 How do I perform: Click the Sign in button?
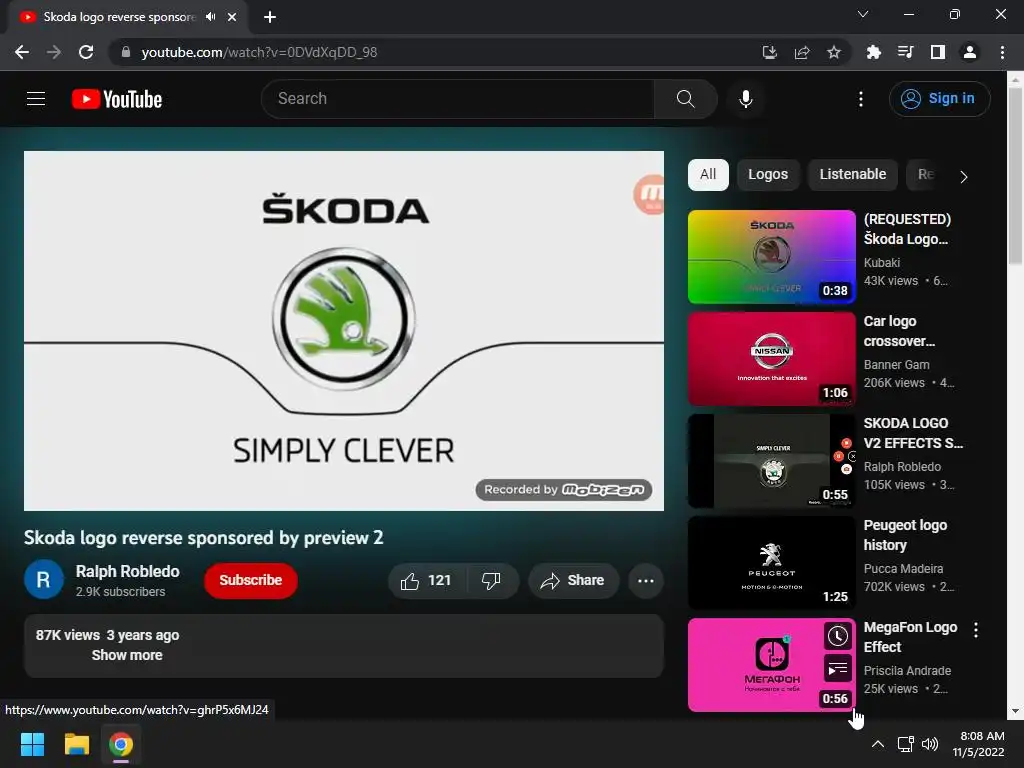coord(939,99)
